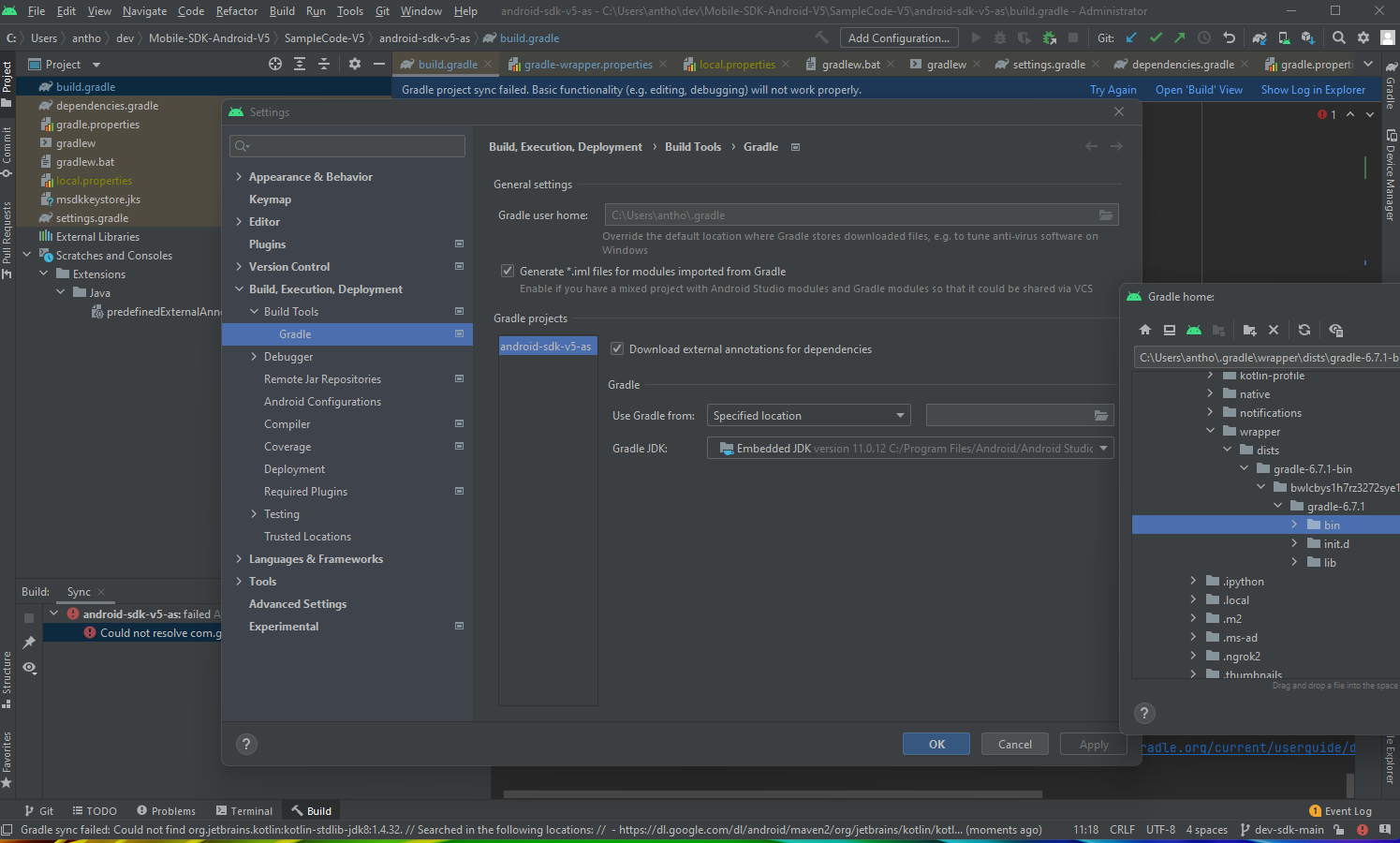Click browse folder icon for Gradle user home
Screen dimensions: 1400x843
[x=1106, y=215]
